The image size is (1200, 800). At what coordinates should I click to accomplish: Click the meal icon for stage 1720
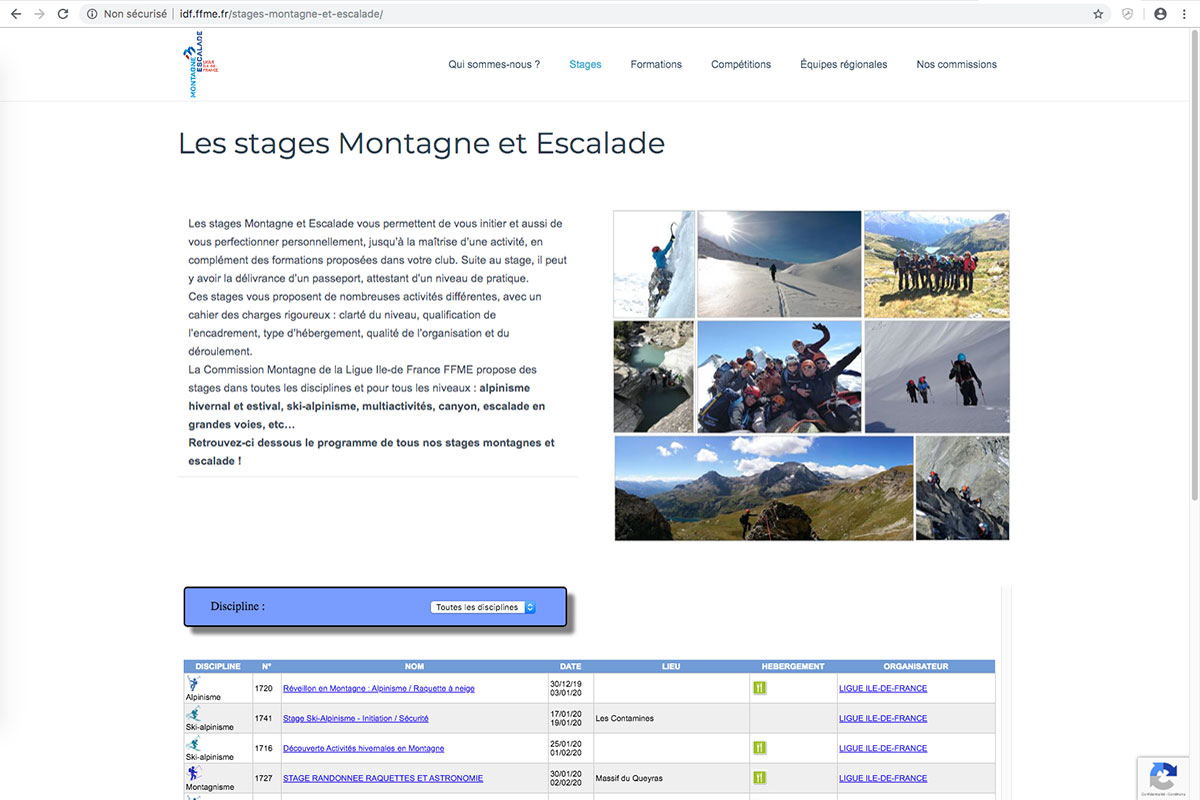[x=759, y=688]
